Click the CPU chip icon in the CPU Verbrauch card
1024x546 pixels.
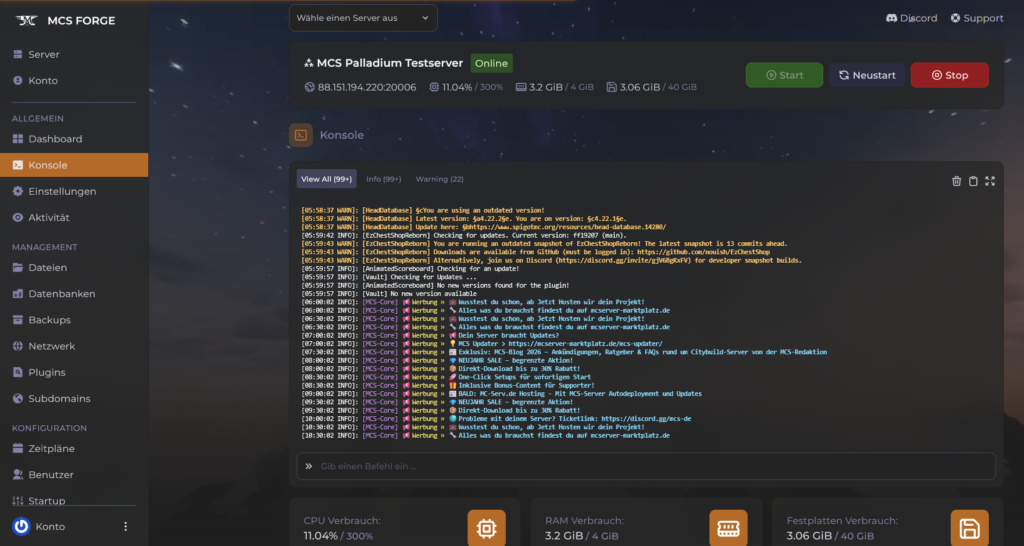(487, 528)
